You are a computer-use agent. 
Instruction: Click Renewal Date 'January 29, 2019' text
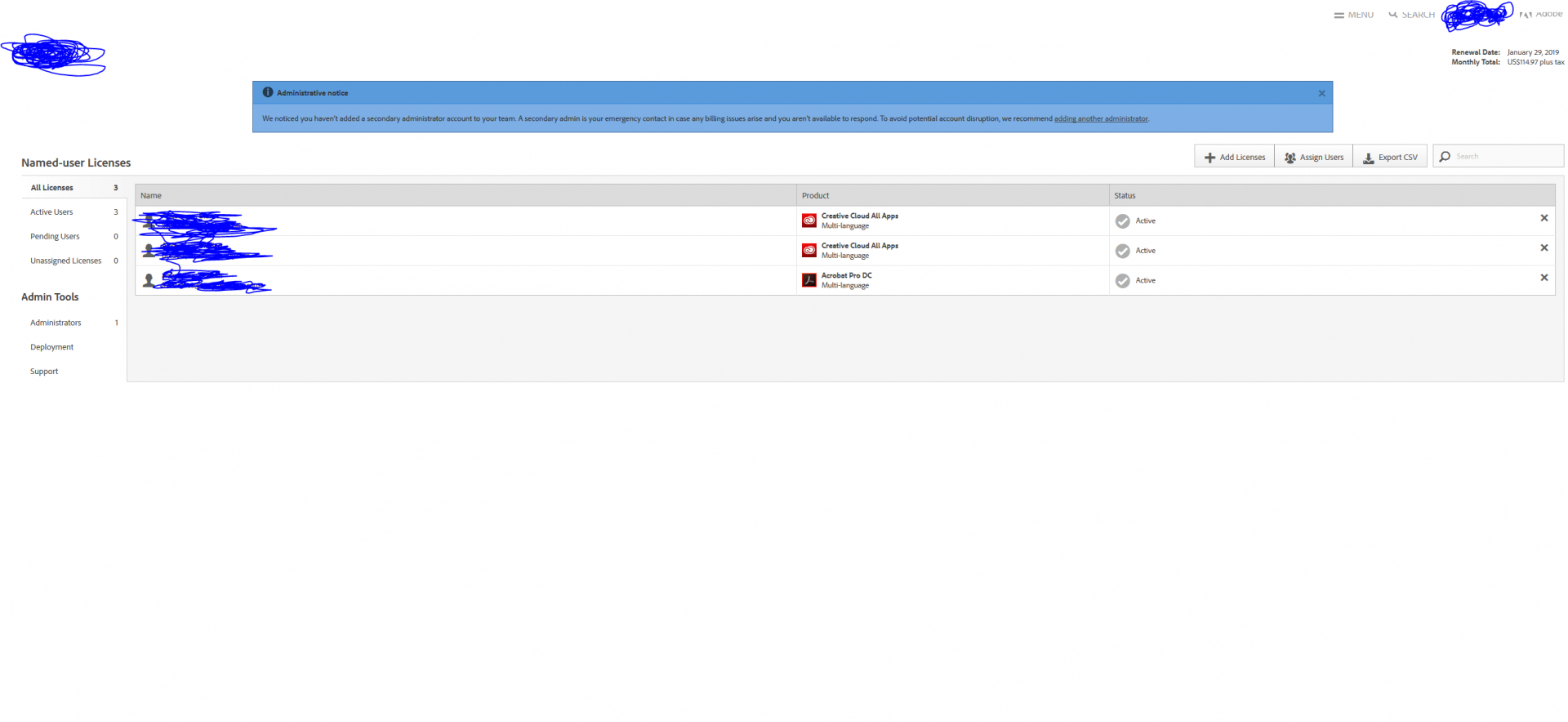1533,52
